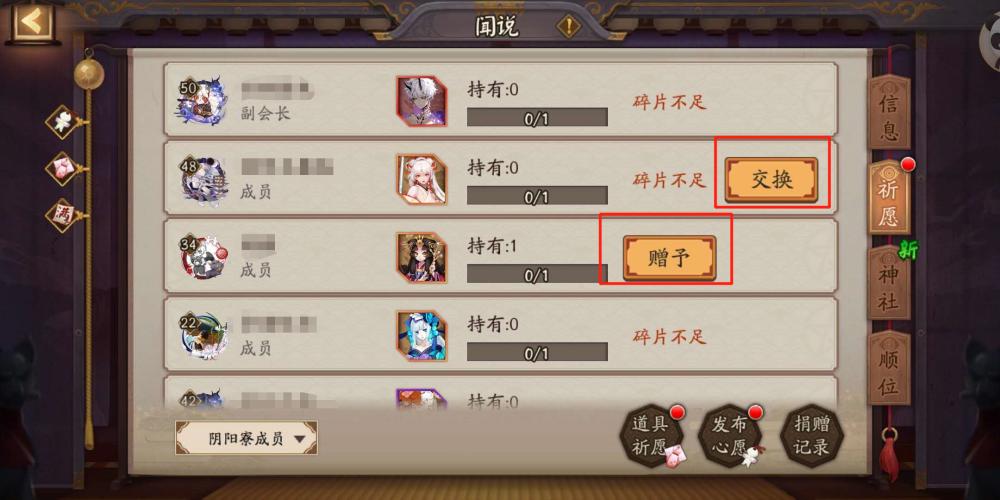Screen dimensions: 1000x500
Task: Click the 交换 button
Action: [x=771, y=180]
